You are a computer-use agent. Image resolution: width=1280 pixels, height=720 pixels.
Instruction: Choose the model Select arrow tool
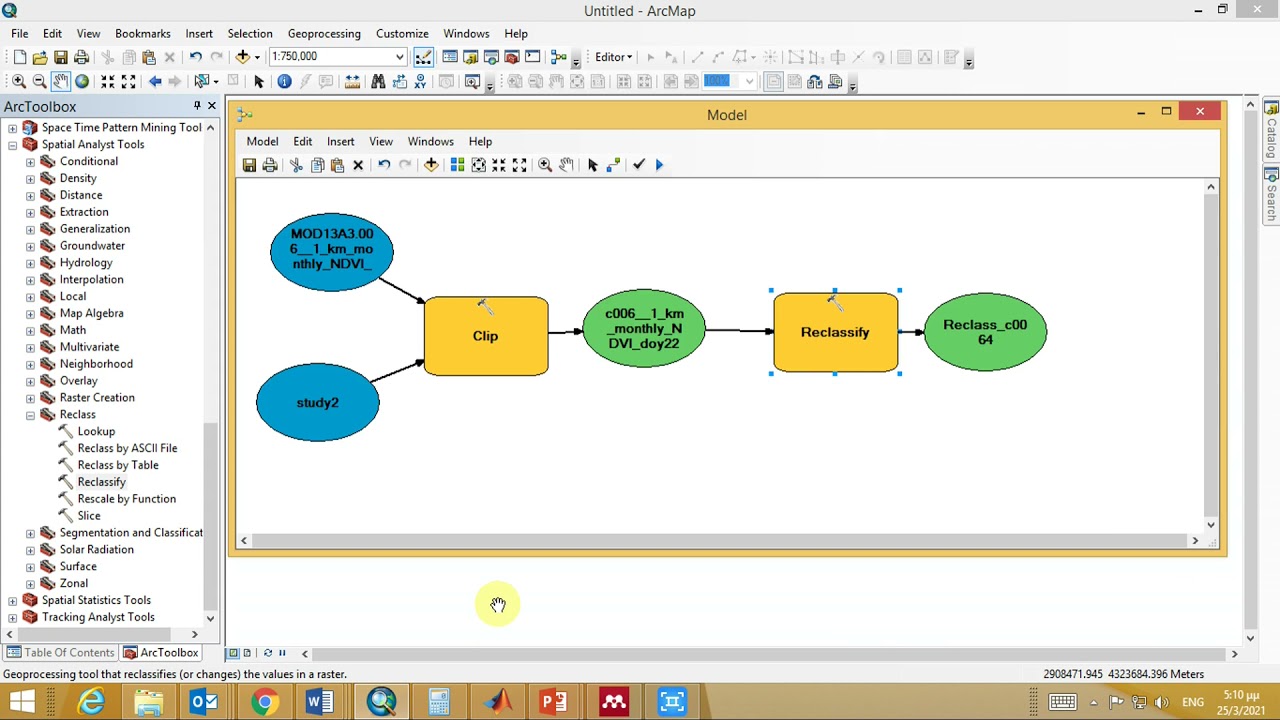pyautogui.click(x=592, y=165)
